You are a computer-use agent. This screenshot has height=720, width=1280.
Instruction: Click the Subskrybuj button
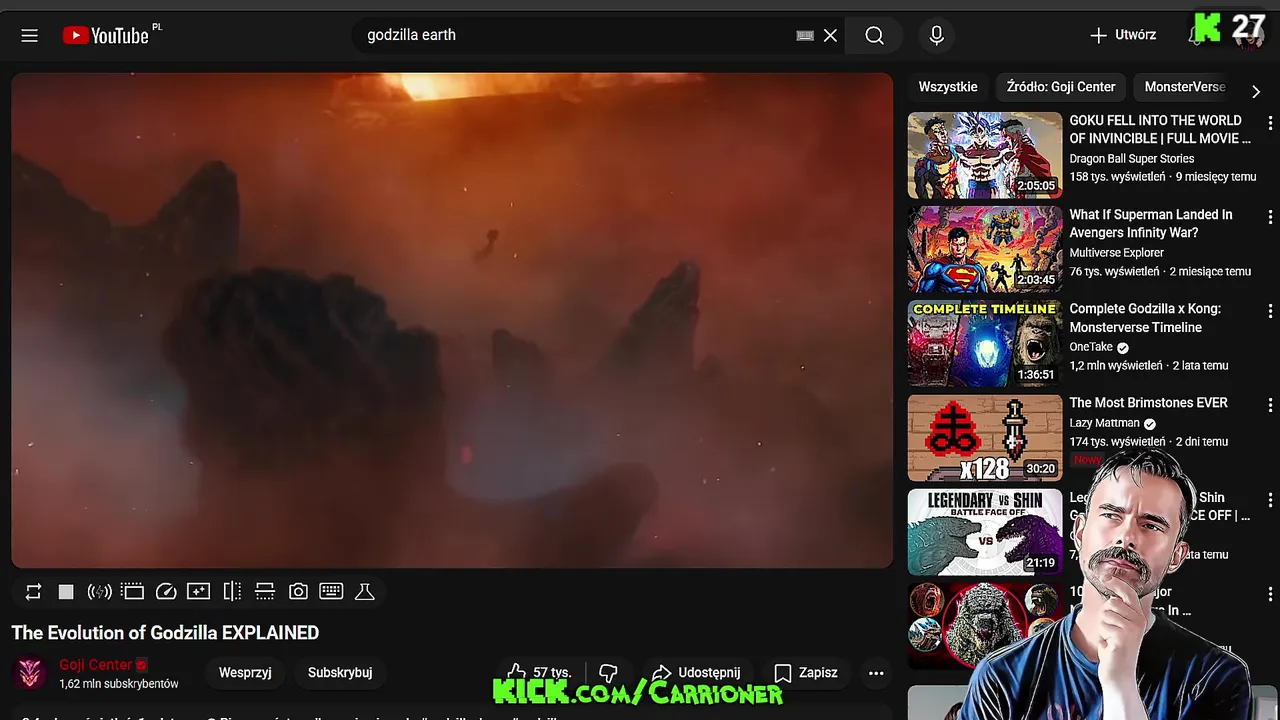(340, 673)
